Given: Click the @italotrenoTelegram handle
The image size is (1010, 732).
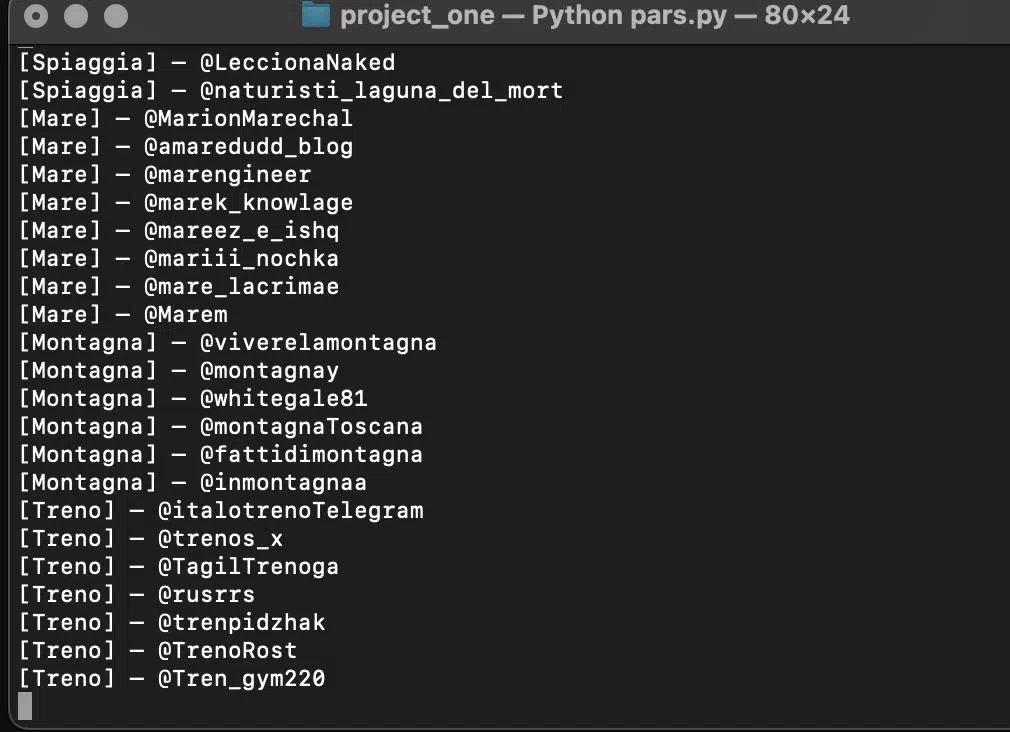Looking at the screenshot, I should click(x=291, y=511).
